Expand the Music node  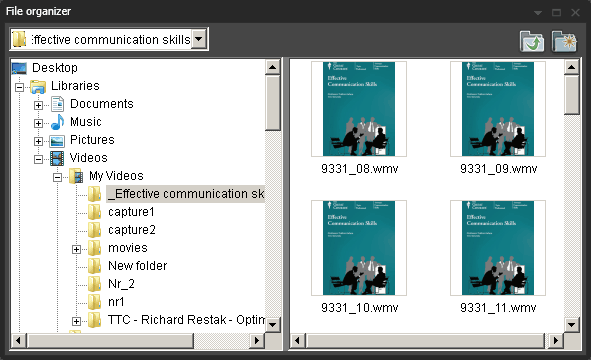click(x=38, y=123)
